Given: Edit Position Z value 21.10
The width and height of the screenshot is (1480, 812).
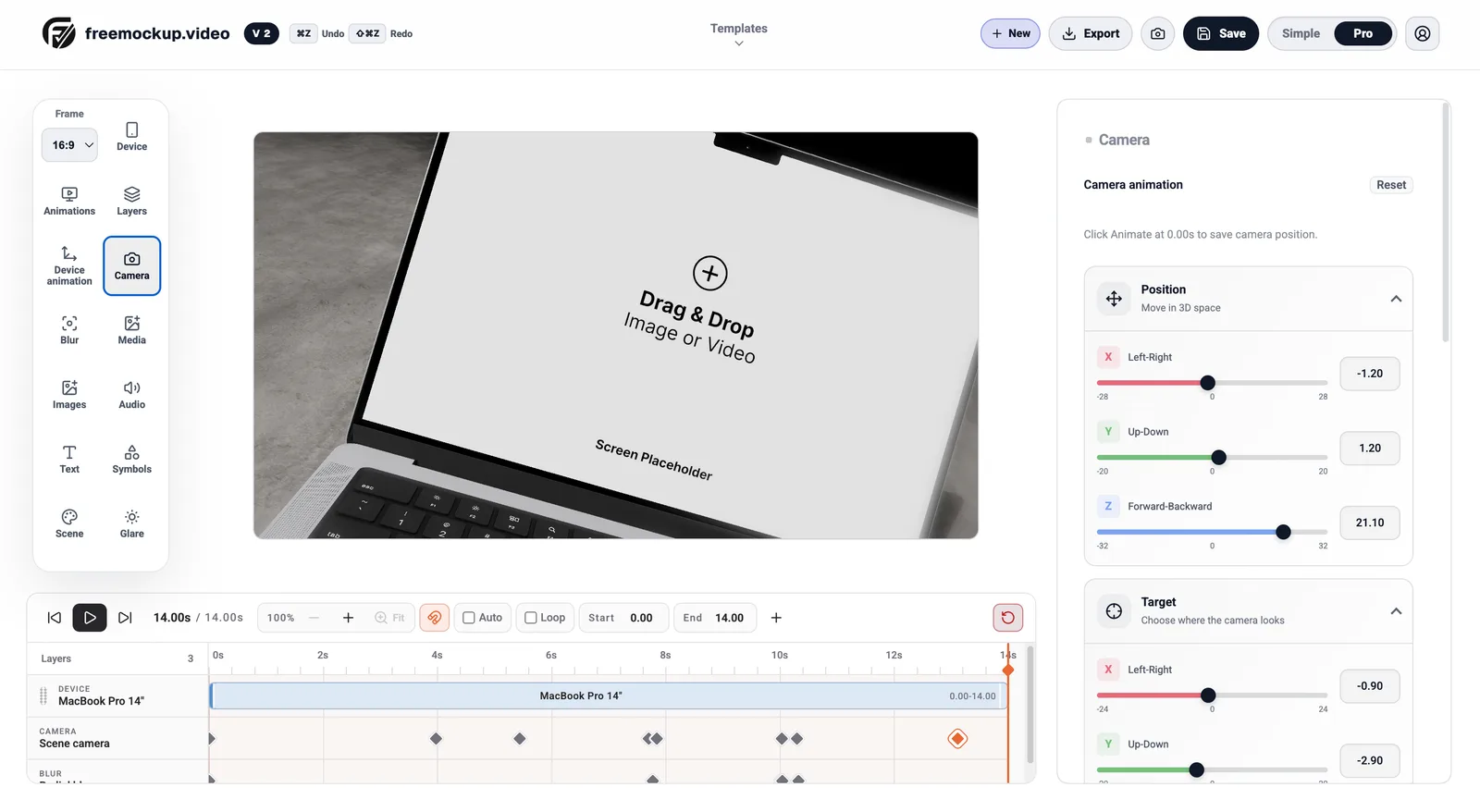Looking at the screenshot, I should point(1370,523).
